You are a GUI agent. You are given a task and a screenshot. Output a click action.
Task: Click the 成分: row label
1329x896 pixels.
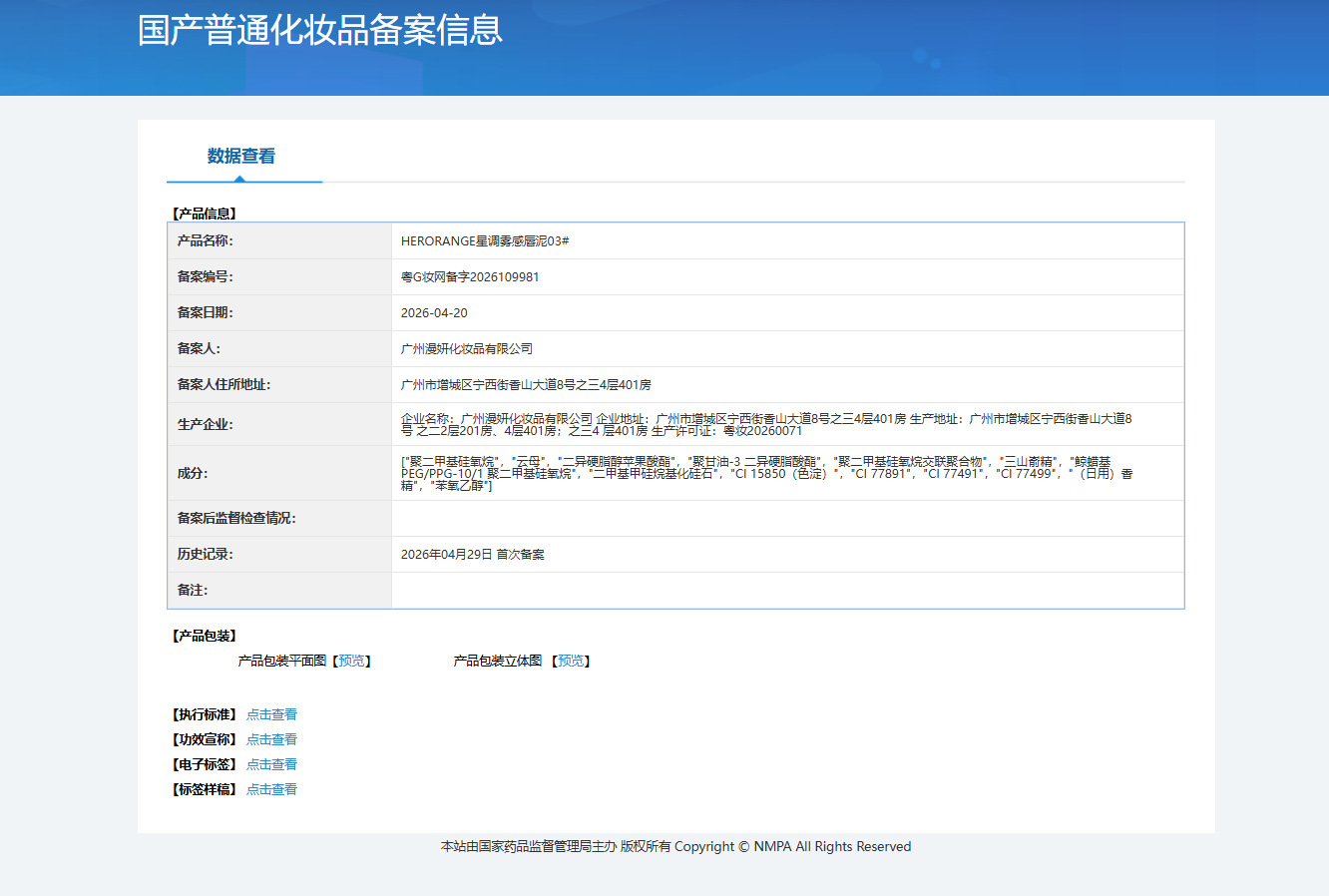193,473
